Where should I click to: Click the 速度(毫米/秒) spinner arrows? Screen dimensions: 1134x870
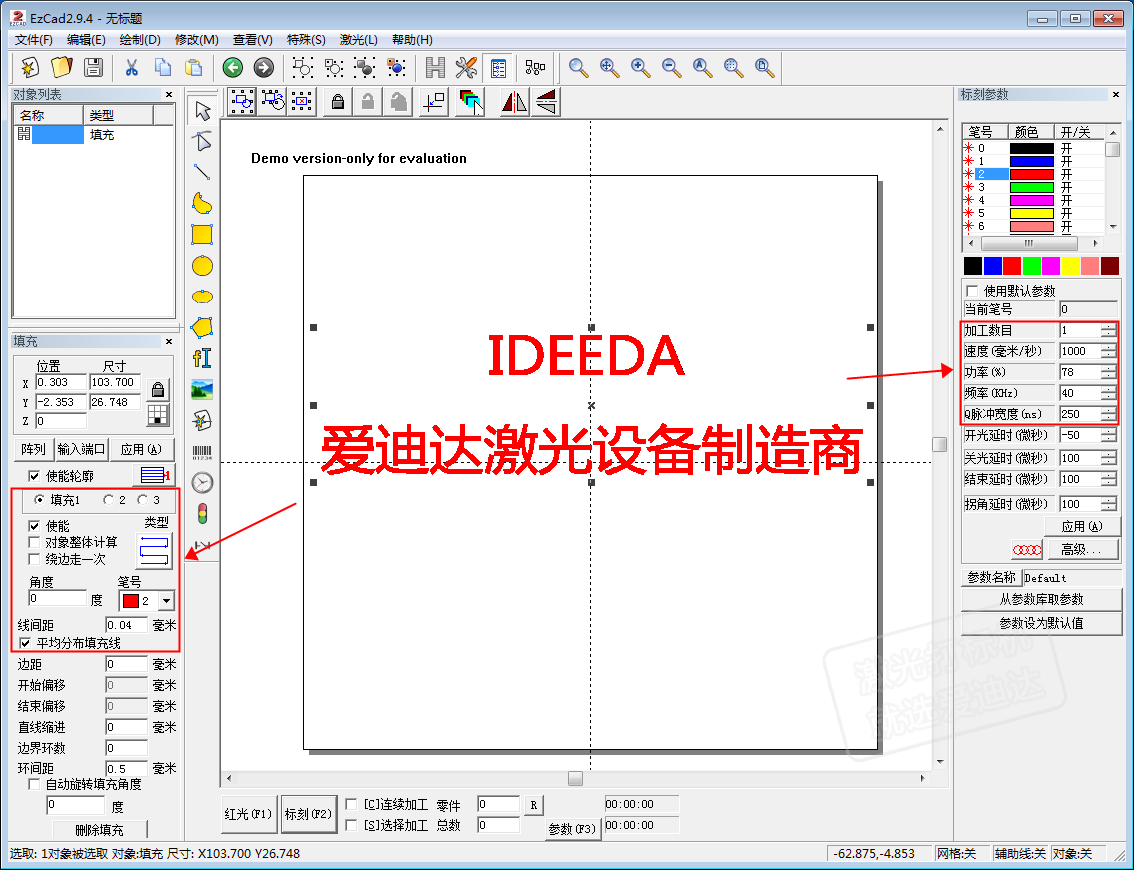(x=1109, y=351)
